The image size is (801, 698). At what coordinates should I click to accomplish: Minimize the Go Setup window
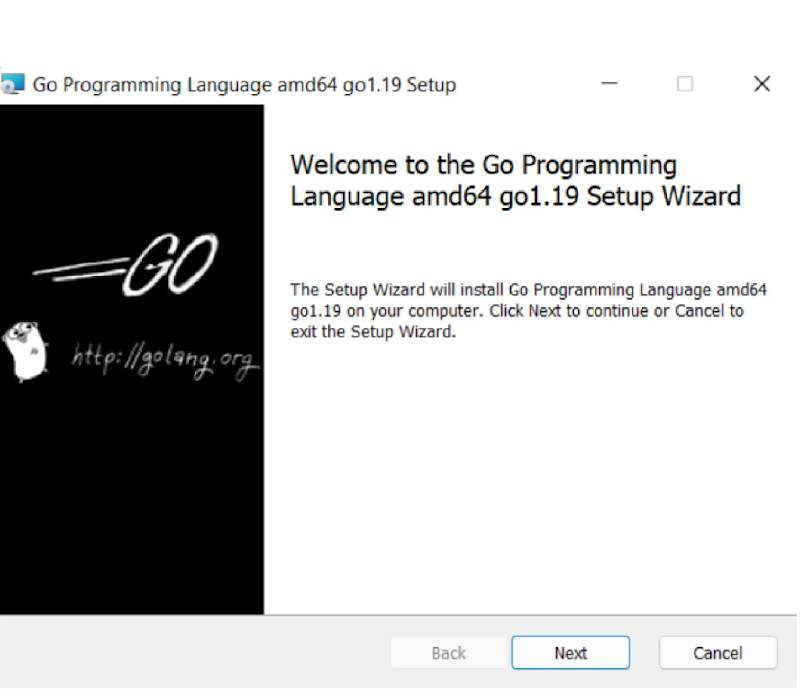click(609, 83)
